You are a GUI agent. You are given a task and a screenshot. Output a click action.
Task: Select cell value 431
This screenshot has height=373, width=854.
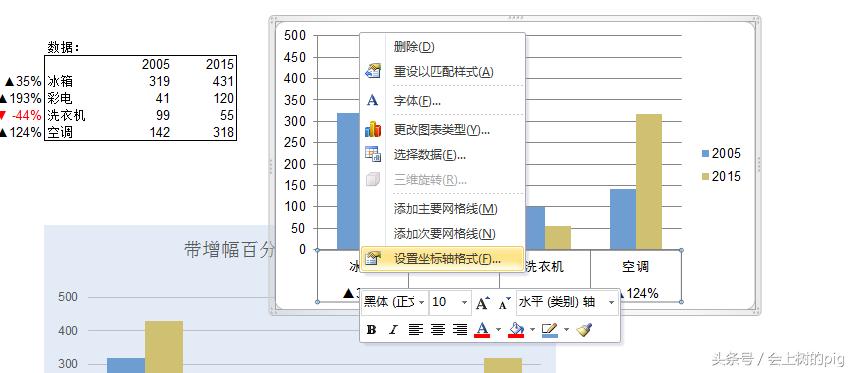pyautogui.click(x=223, y=82)
